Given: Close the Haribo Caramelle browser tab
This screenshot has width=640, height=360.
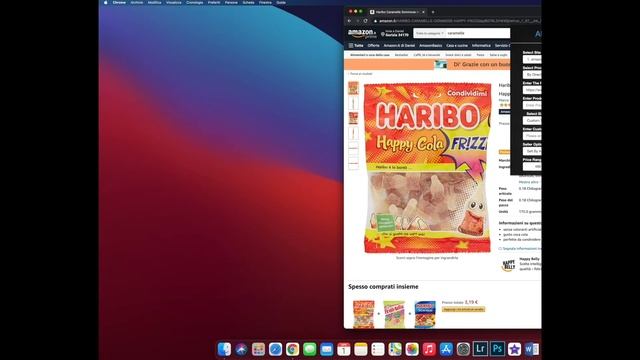Looking at the screenshot, I should 423,12.
